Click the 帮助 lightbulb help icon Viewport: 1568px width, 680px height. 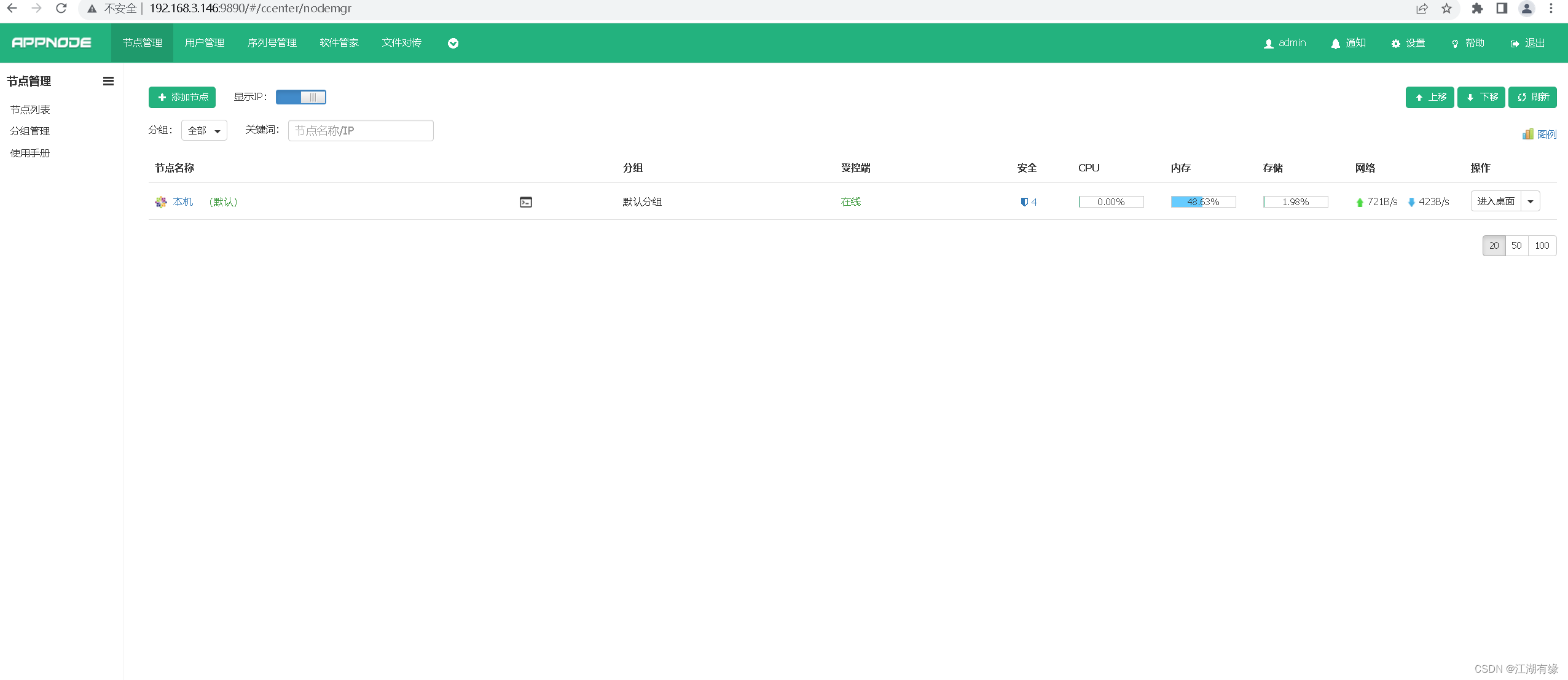(1455, 44)
